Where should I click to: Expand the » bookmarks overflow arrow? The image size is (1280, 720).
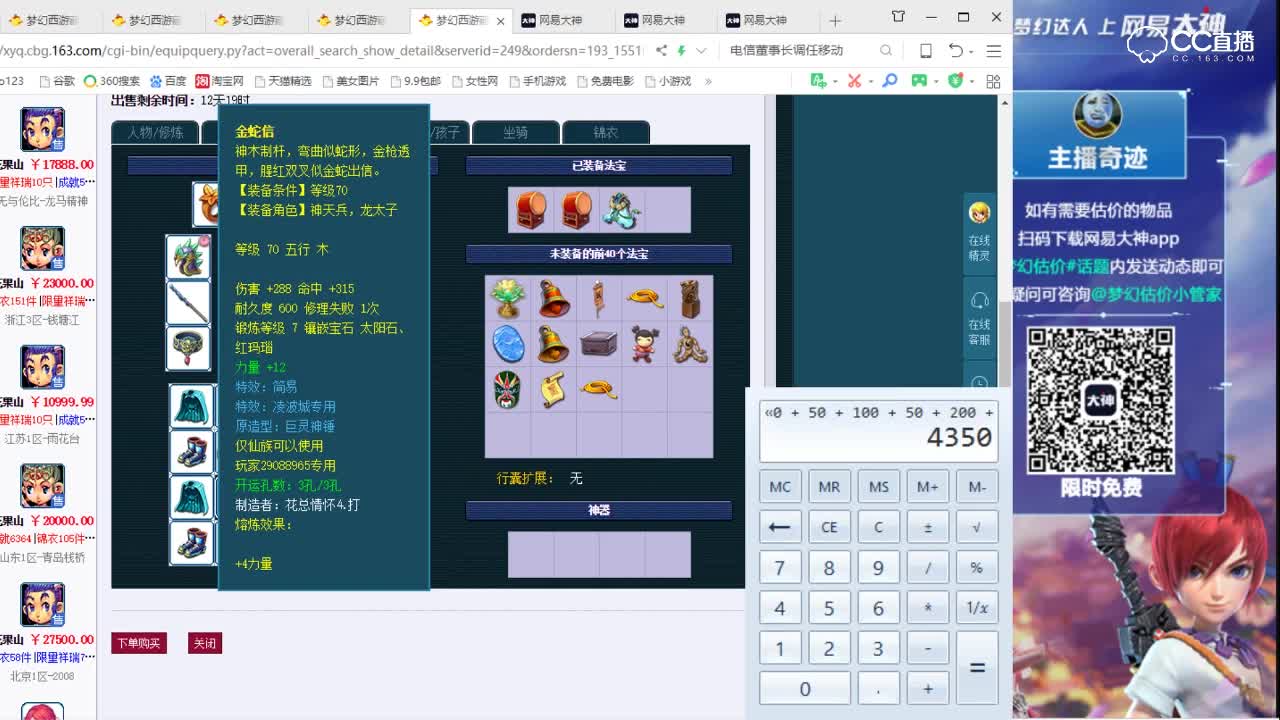tap(707, 81)
